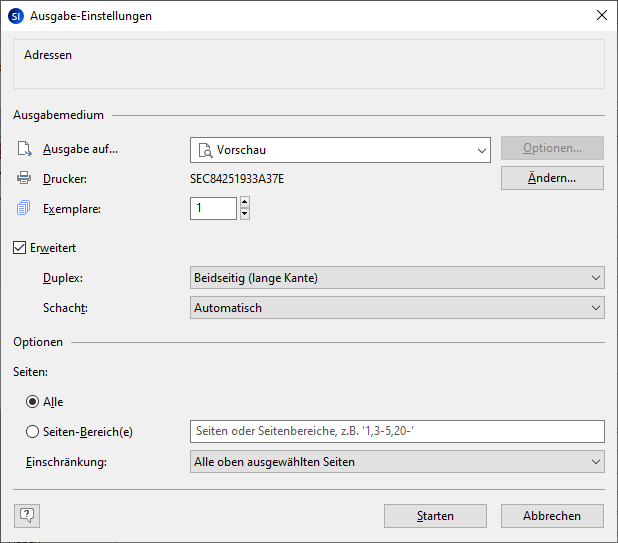
Task: Uncheck the Erweitert checkbox
Action: pyautogui.click(x=21, y=247)
